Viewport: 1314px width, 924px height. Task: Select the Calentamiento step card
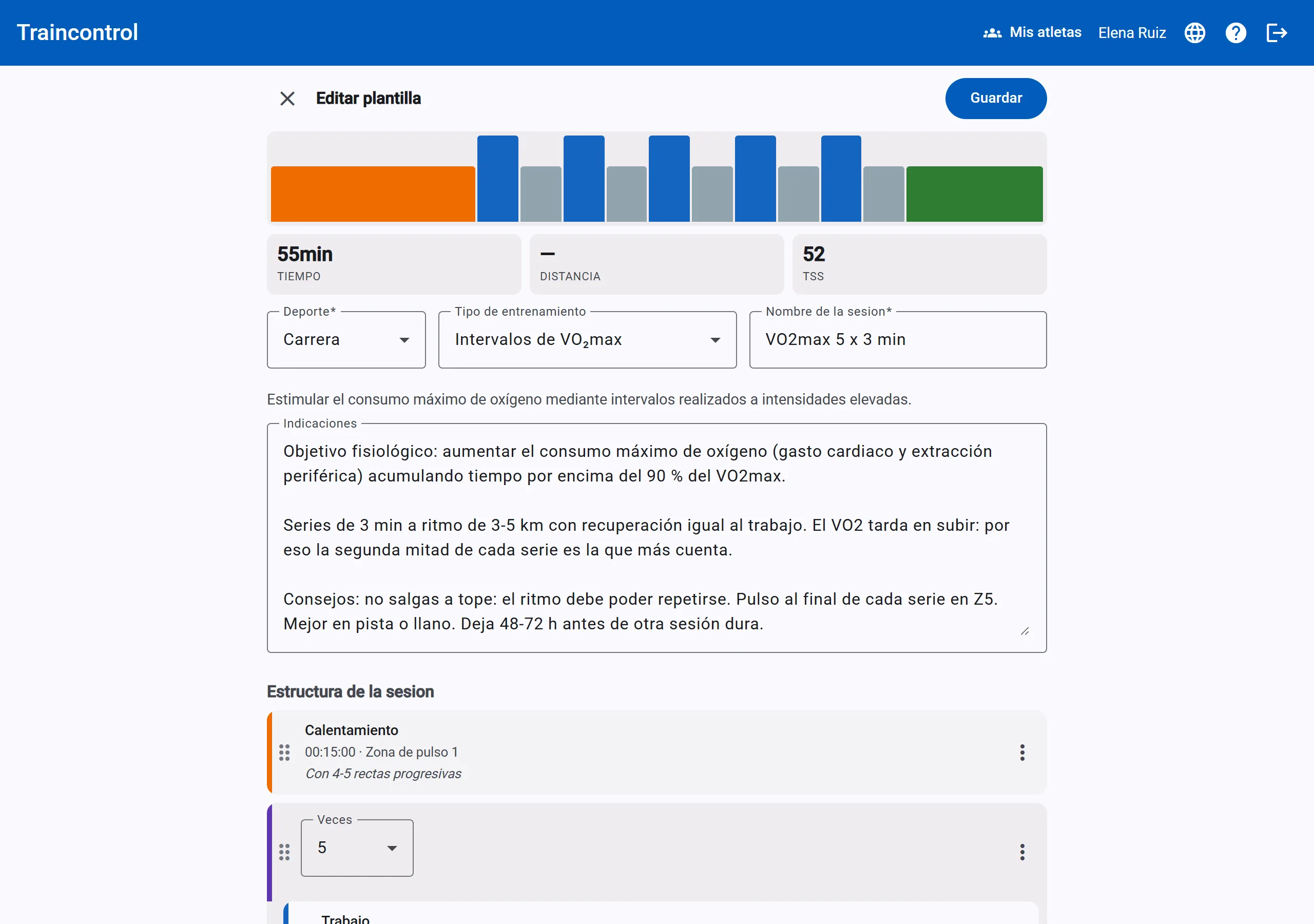656,752
